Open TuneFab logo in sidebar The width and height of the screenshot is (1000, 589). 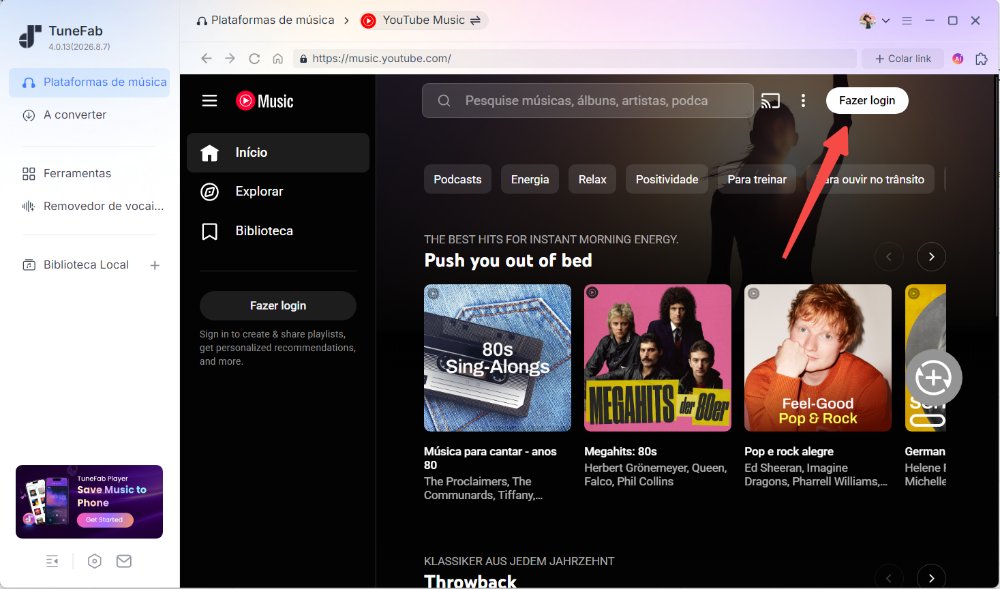pos(30,36)
